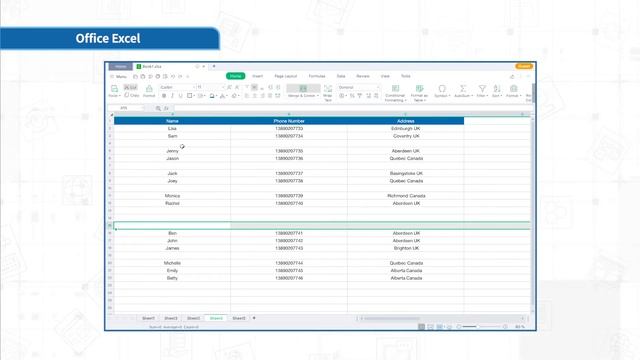Screen dimensions: 640x360
Task: Click the page layout view icon
Action: click(x=430, y=327)
